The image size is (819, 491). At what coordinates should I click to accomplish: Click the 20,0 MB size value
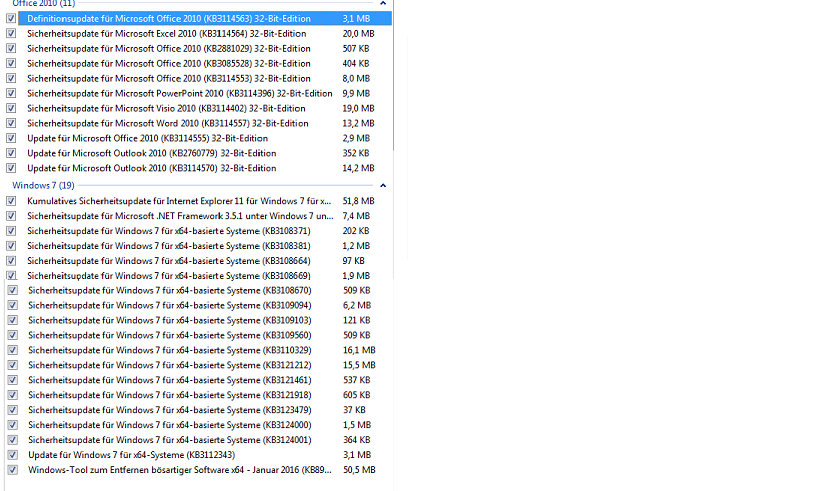358,33
